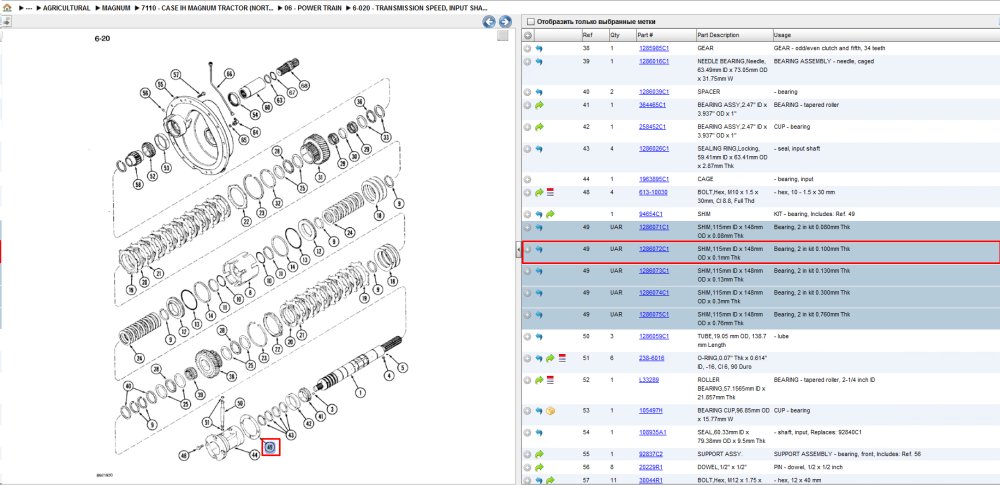Open part number link 238-6016

pyautogui.click(x=651, y=359)
